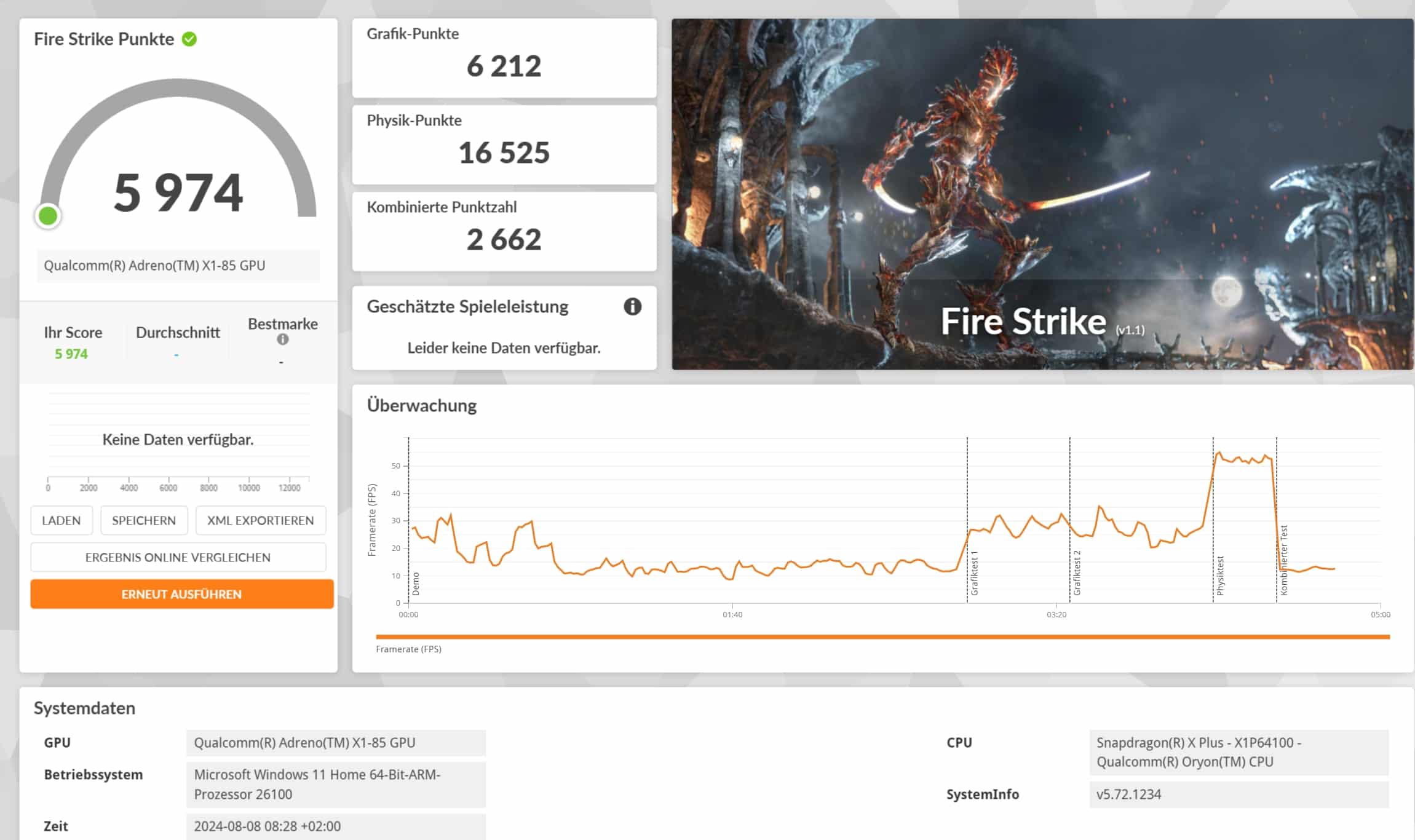Click the orange Framerate timeline bar

click(882, 636)
